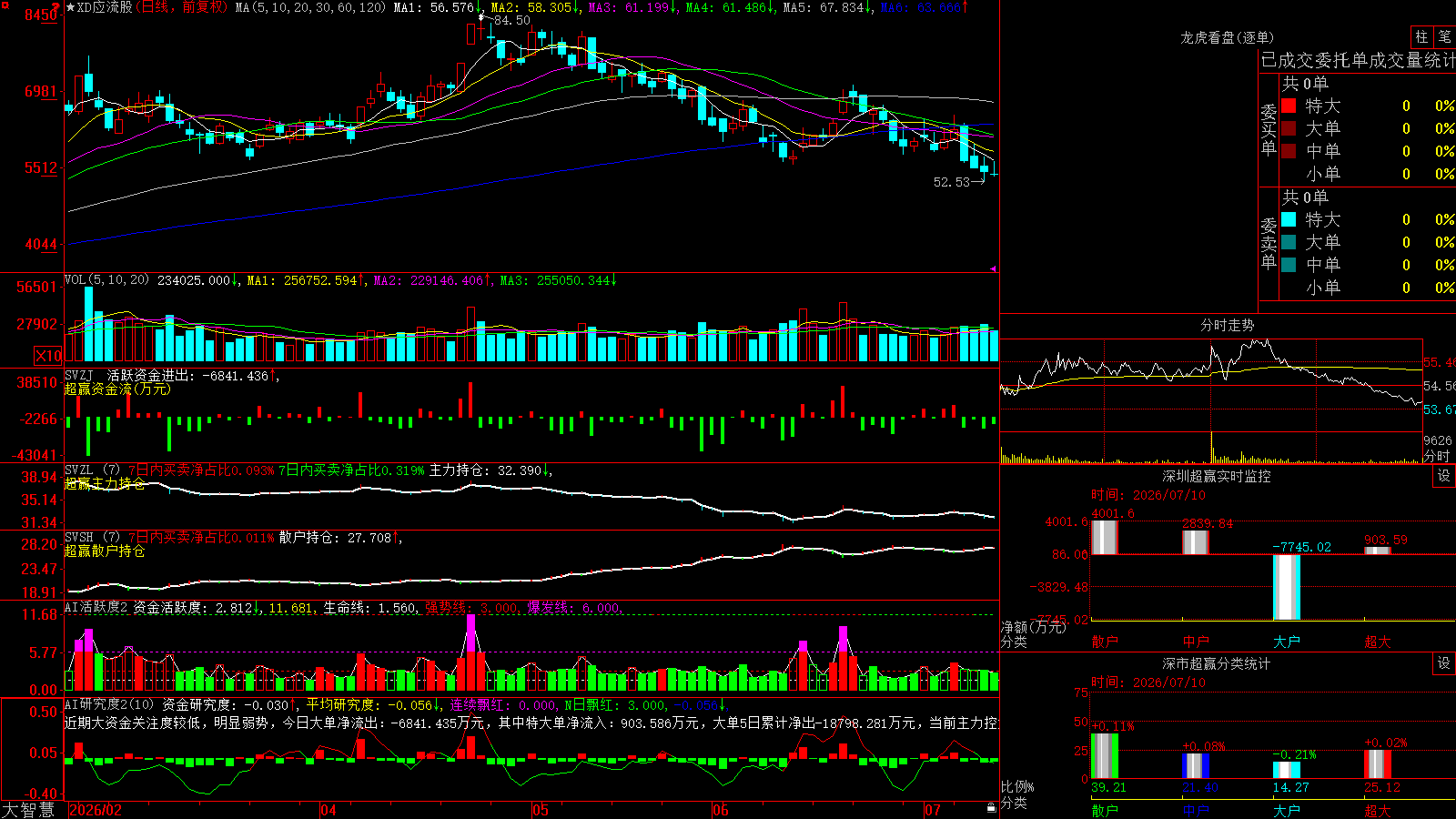Click the magenta arrow marker below price chart
This screenshot has height=819, width=1456.
[x=993, y=268]
